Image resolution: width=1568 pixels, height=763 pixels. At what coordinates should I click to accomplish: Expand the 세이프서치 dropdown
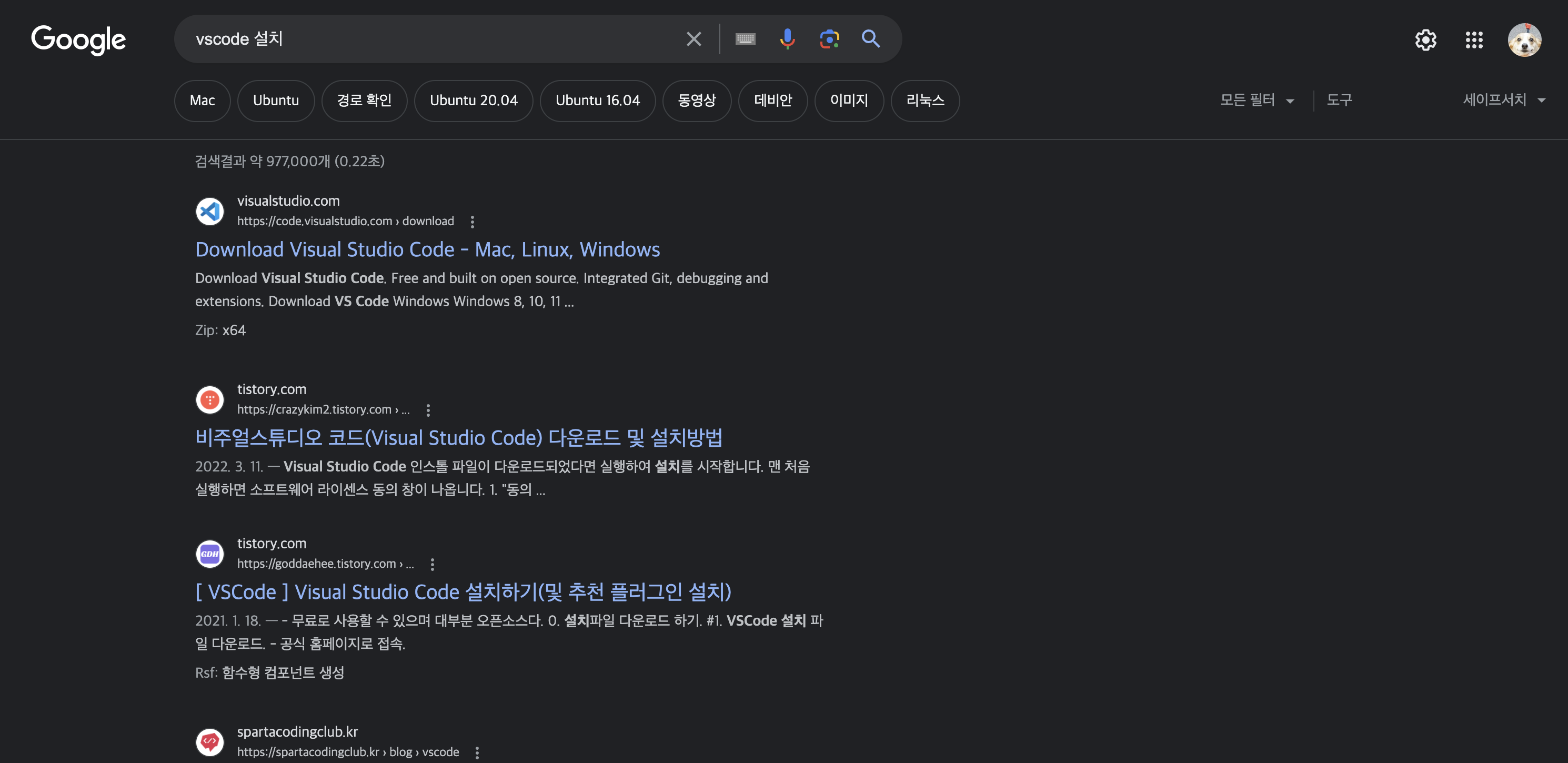coord(1503,100)
